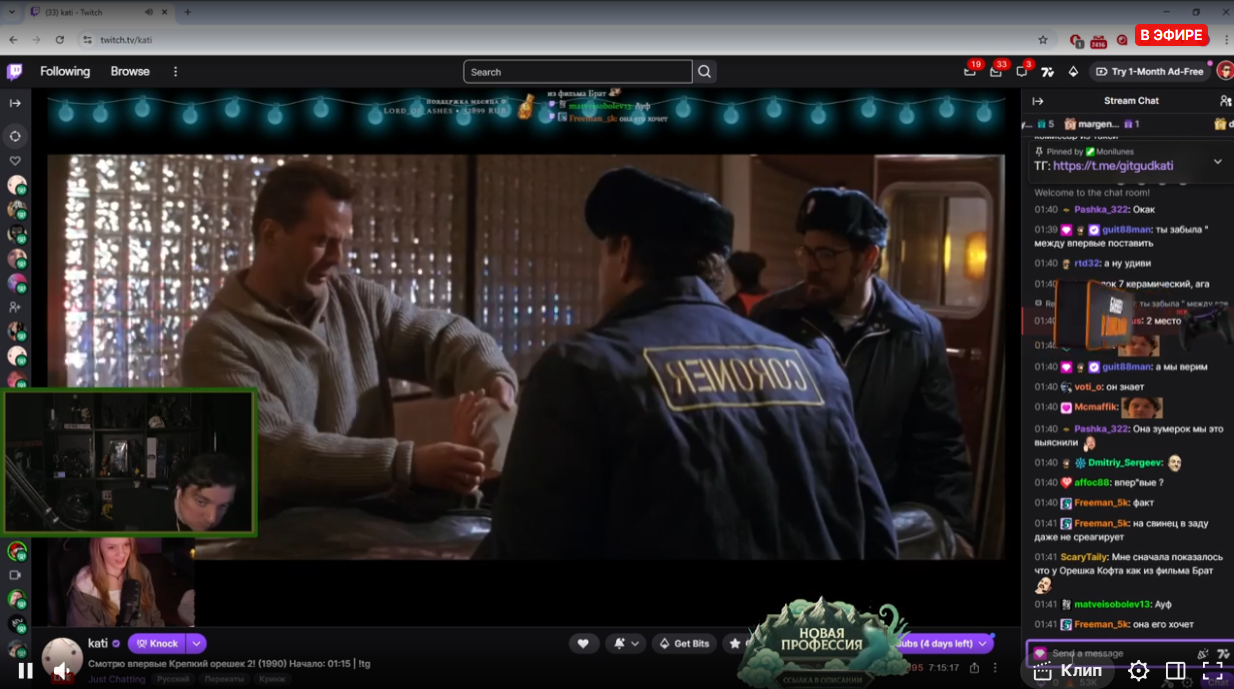Click username affoc88 in chat

point(1093,483)
